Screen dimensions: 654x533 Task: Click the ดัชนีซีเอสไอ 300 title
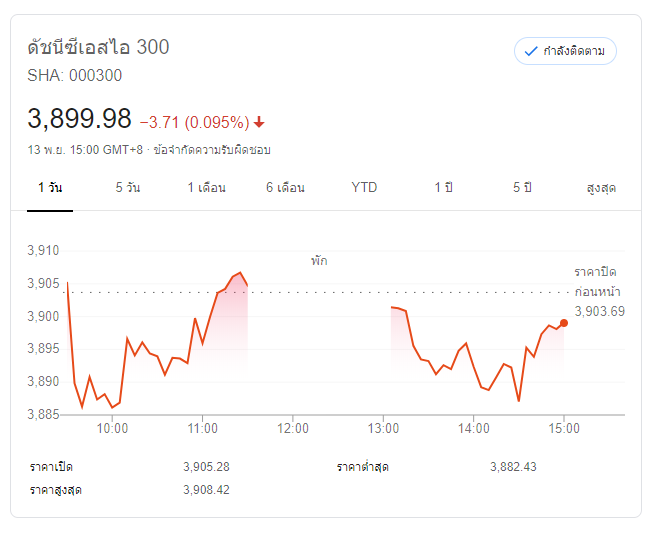pos(98,47)
